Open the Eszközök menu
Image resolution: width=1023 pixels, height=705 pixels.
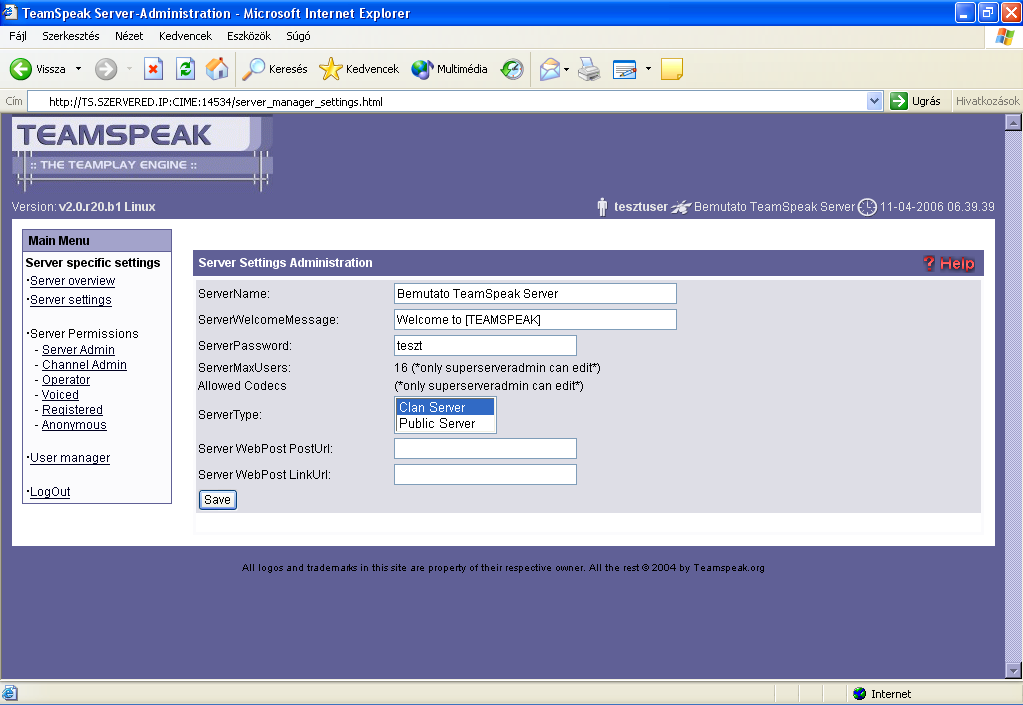[x=249, y=36]
